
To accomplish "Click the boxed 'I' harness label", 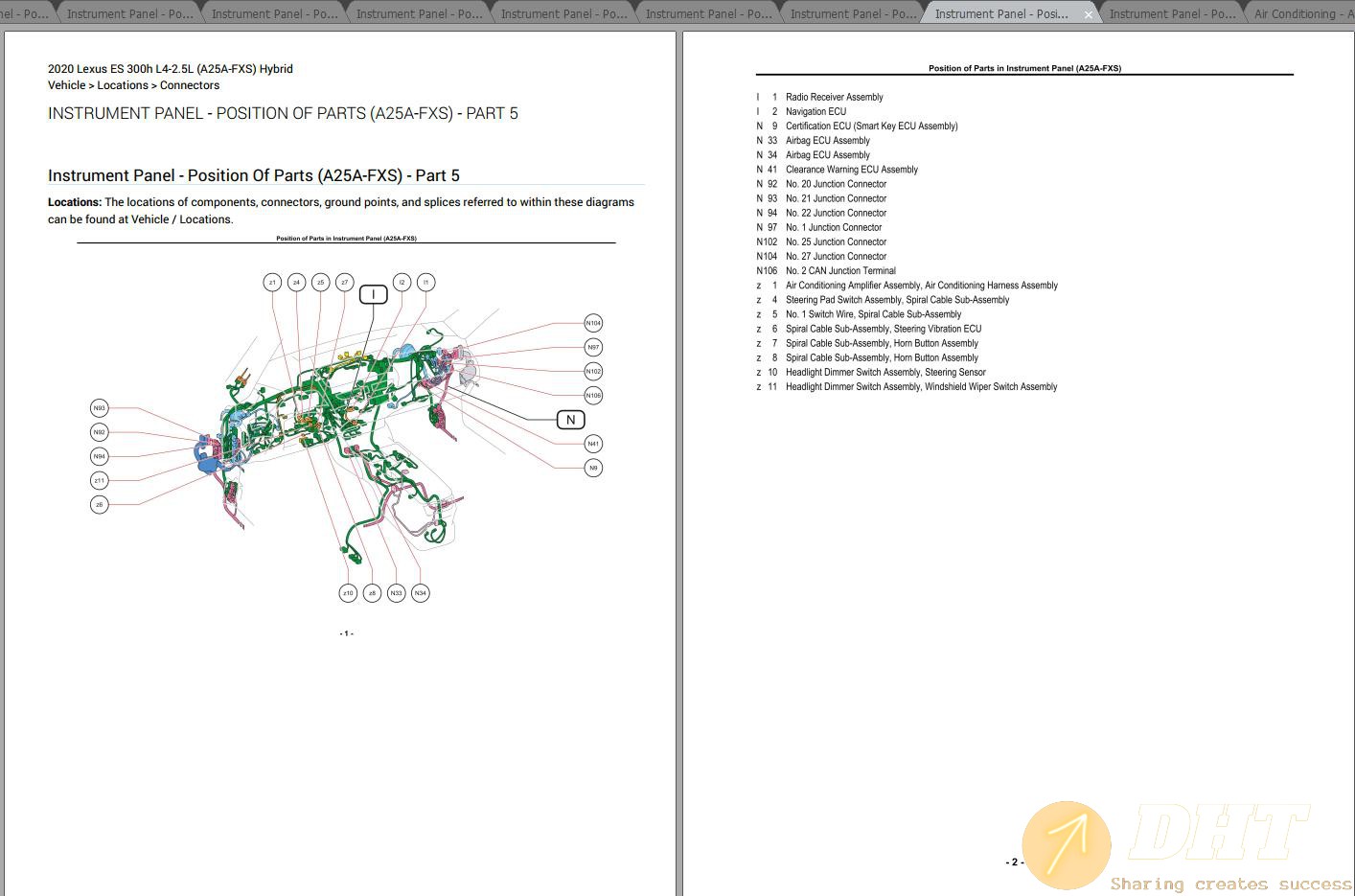I will click(374, 294).
